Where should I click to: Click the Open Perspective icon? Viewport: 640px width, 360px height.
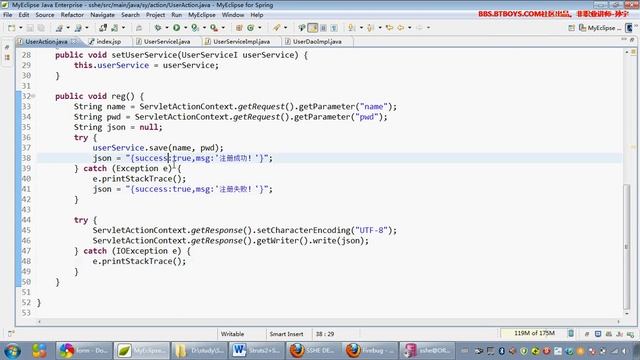[x=571, y=28]
